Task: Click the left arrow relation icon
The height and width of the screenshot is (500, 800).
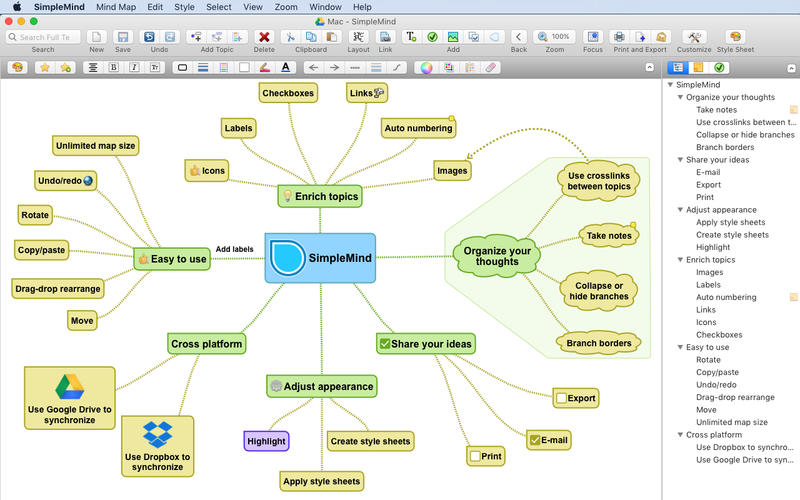Action: (313, 67)
